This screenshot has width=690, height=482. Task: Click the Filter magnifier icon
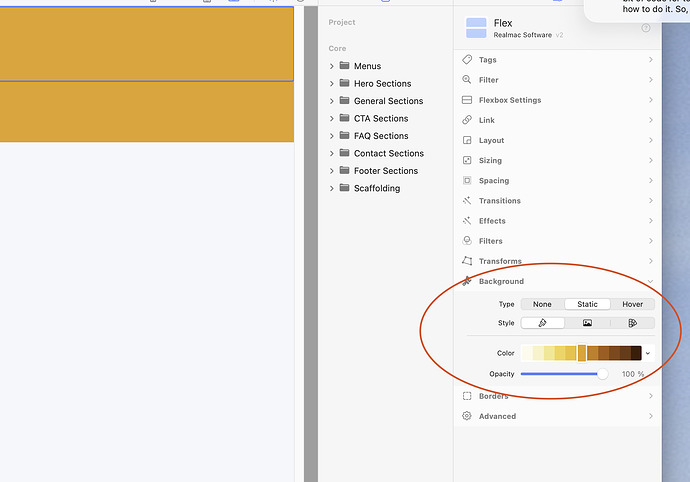click(x=467, y=80)
